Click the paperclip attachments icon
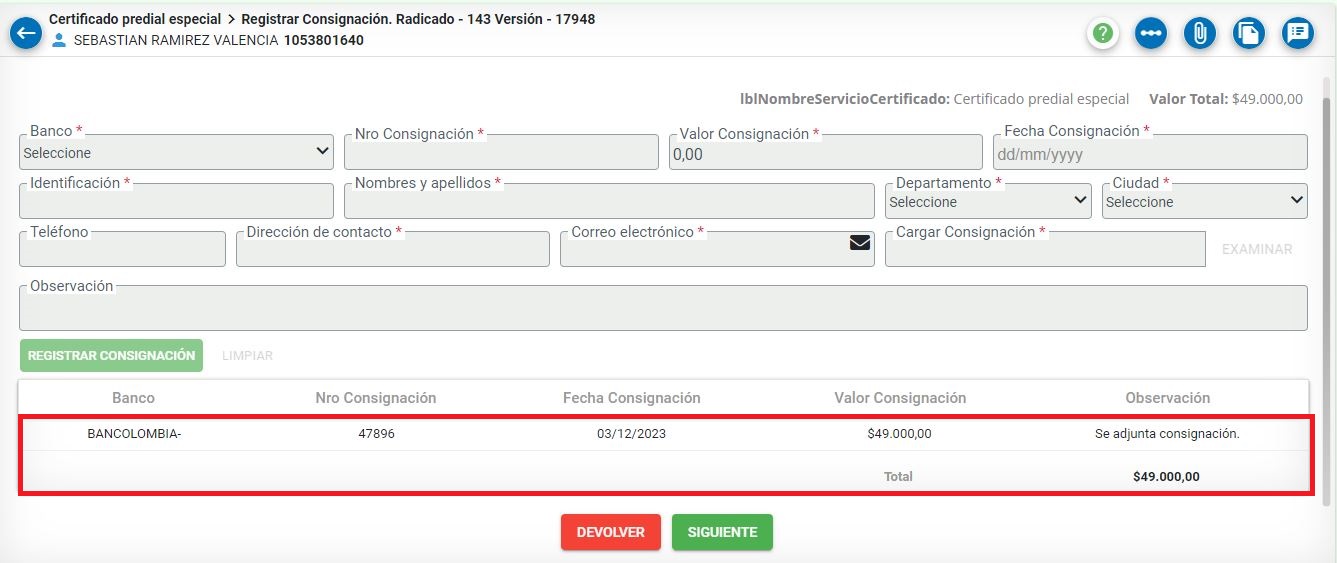This screenshot has height=563, width=1337. (x=1199, y=33)
